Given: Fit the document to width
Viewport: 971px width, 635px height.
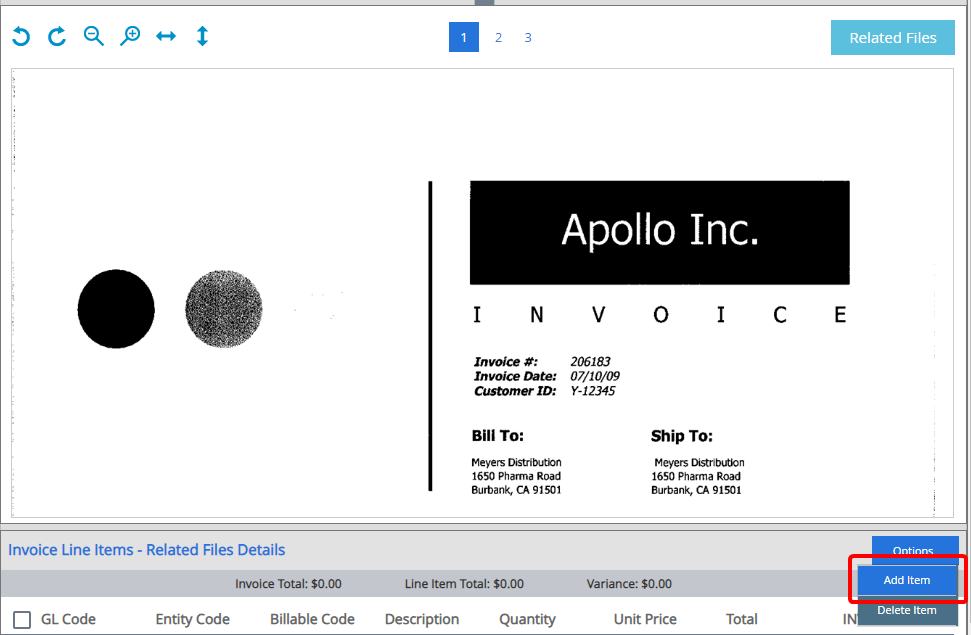Looking at the screenshot, I should pyautogui.click(x=166, y=37).
